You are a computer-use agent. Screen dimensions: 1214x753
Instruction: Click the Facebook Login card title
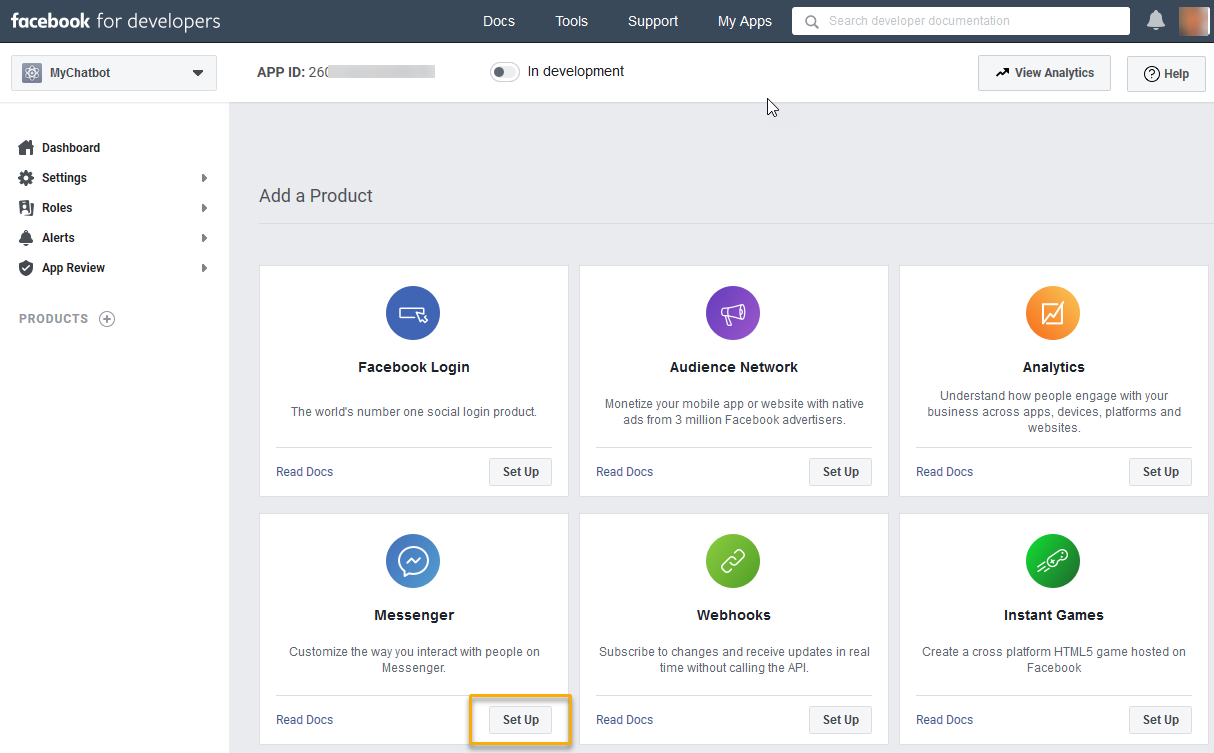tap(414, 367)
